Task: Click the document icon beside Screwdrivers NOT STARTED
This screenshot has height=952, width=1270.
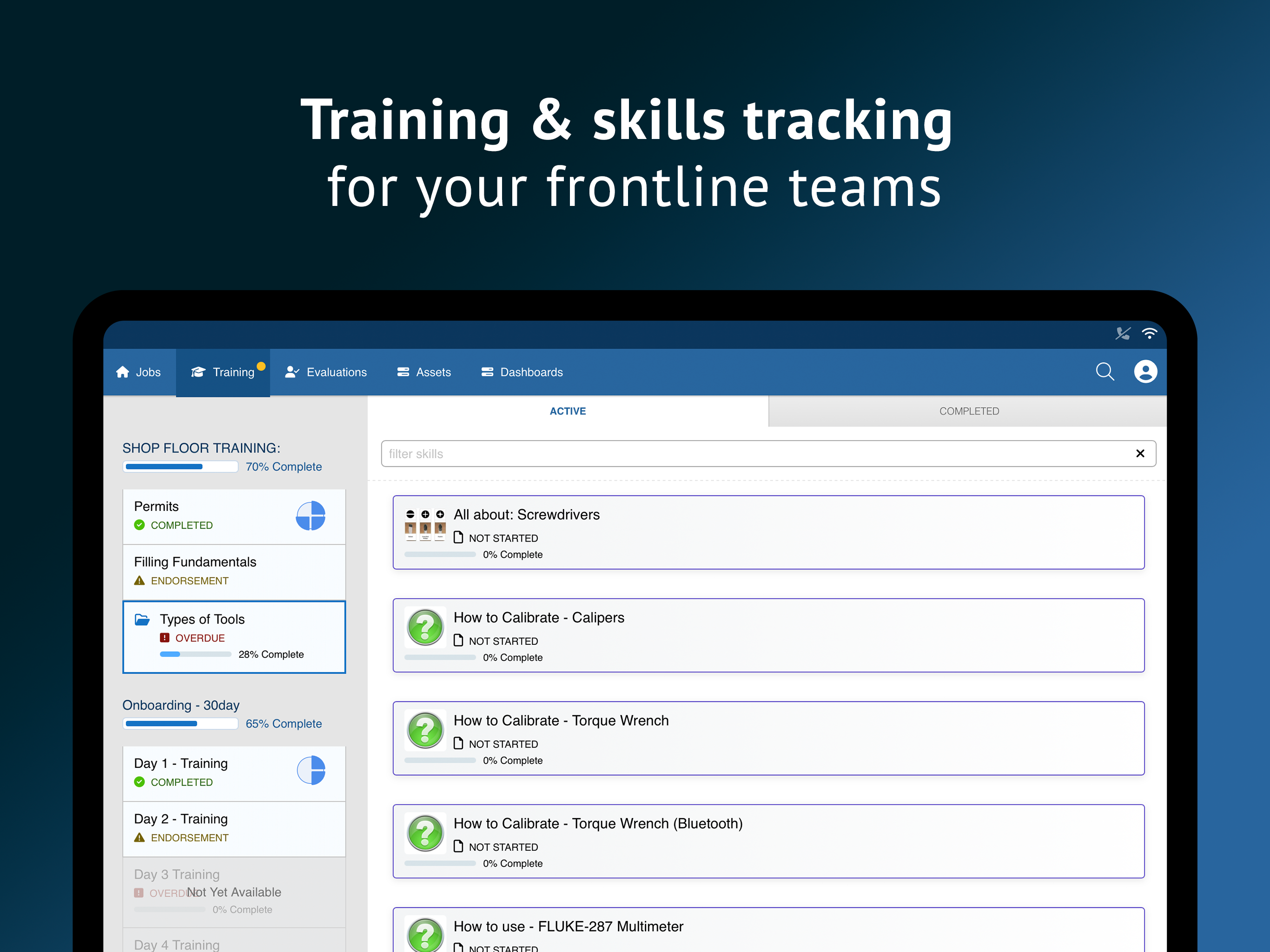Action: click(x=458, y=537)
